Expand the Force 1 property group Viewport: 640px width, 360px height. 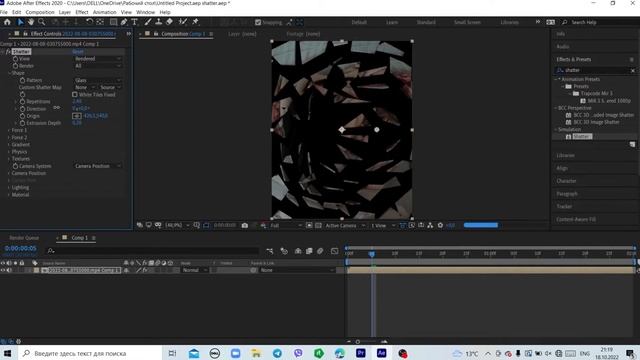(x=9, y=130)
